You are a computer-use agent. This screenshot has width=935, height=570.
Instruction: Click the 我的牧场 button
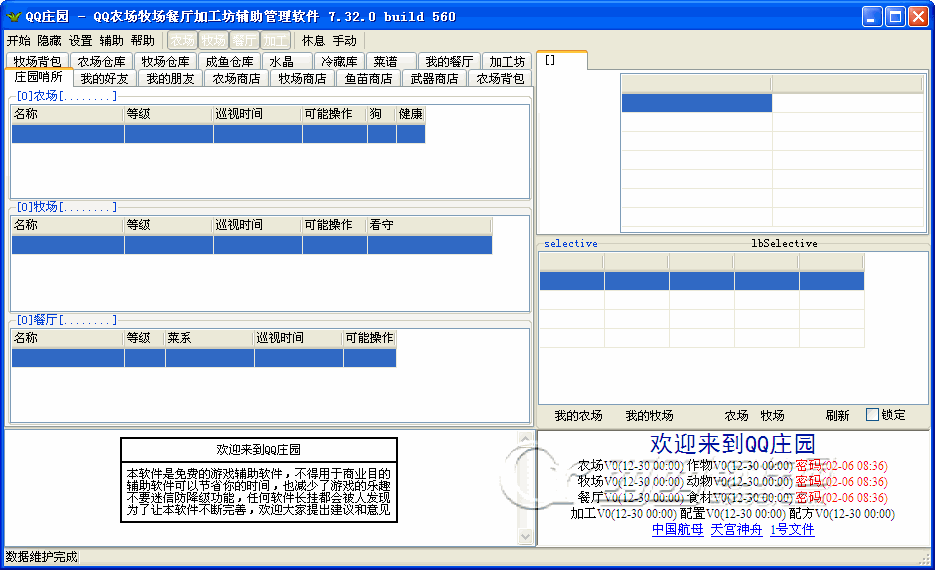(x=649, y=416)
